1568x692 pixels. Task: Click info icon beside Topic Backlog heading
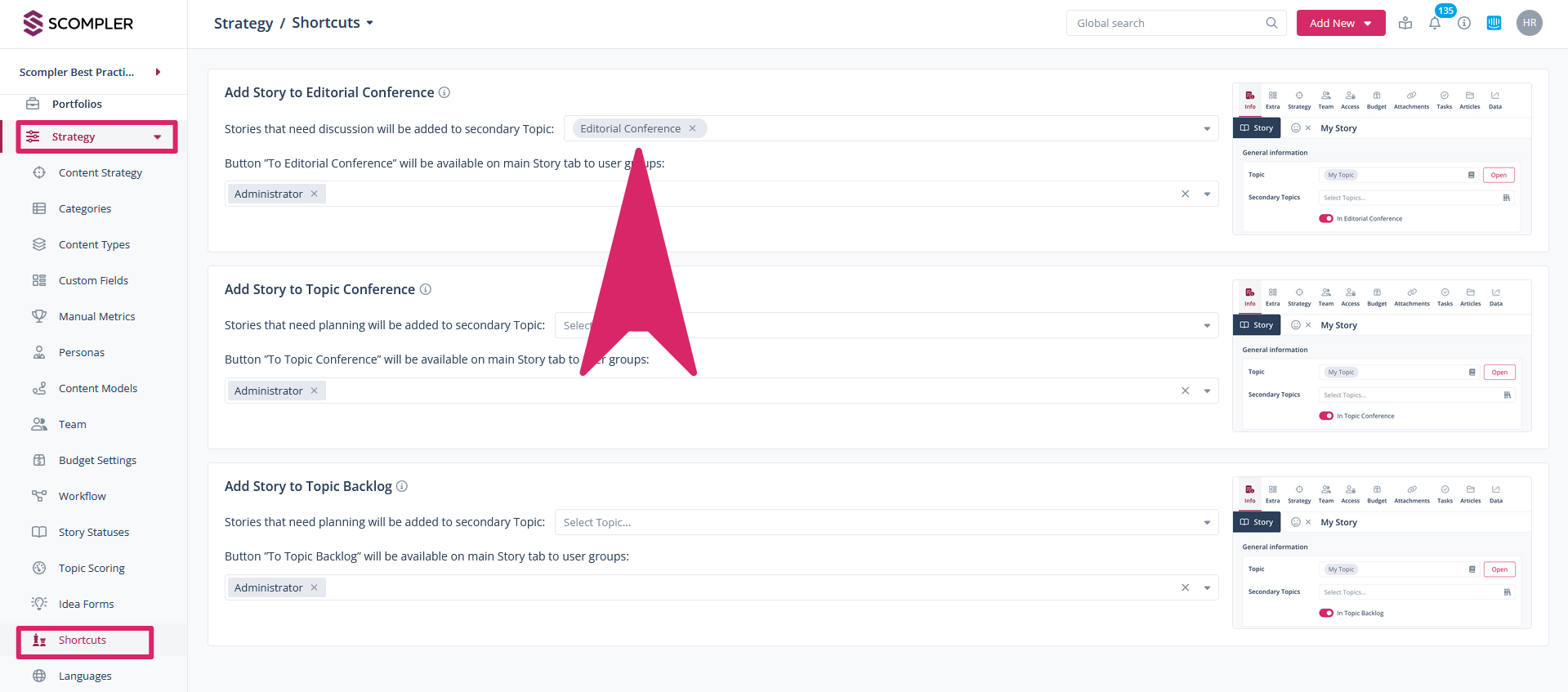(x=402, y=486)
